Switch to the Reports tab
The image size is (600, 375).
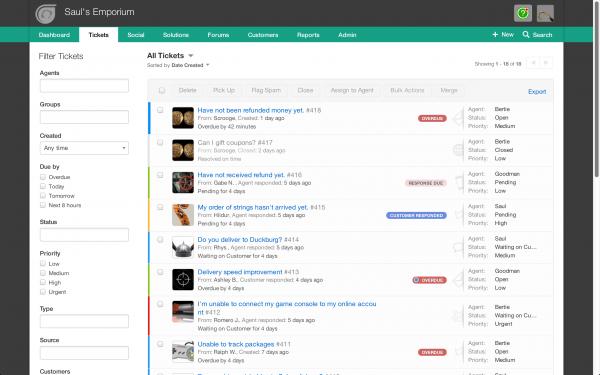point(308,35)
